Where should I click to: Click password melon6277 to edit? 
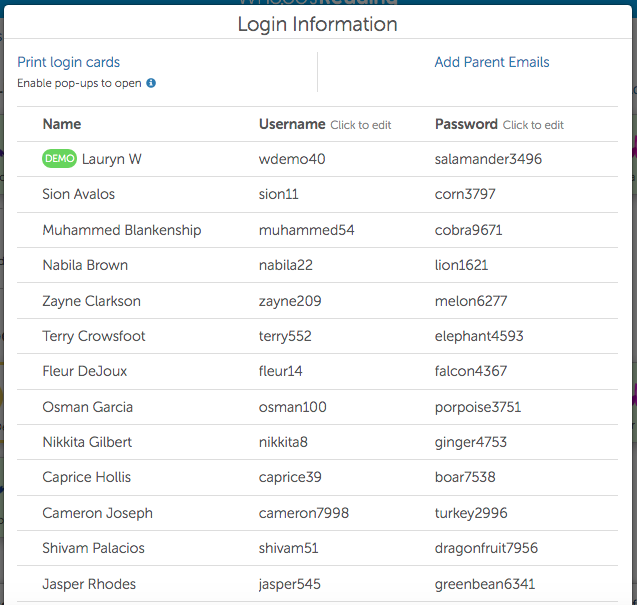[x=471, y=301]
